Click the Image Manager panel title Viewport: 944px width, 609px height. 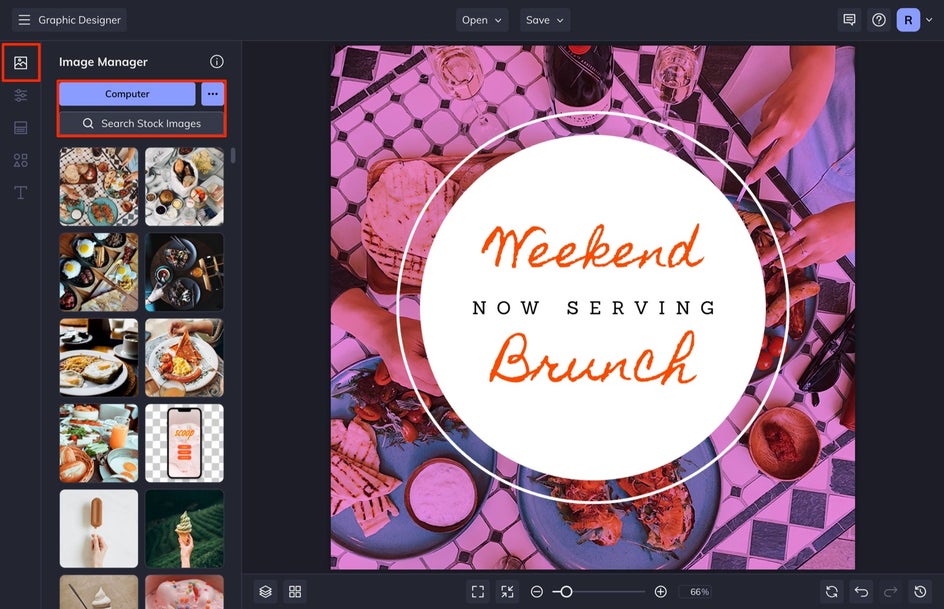[103, 61]
